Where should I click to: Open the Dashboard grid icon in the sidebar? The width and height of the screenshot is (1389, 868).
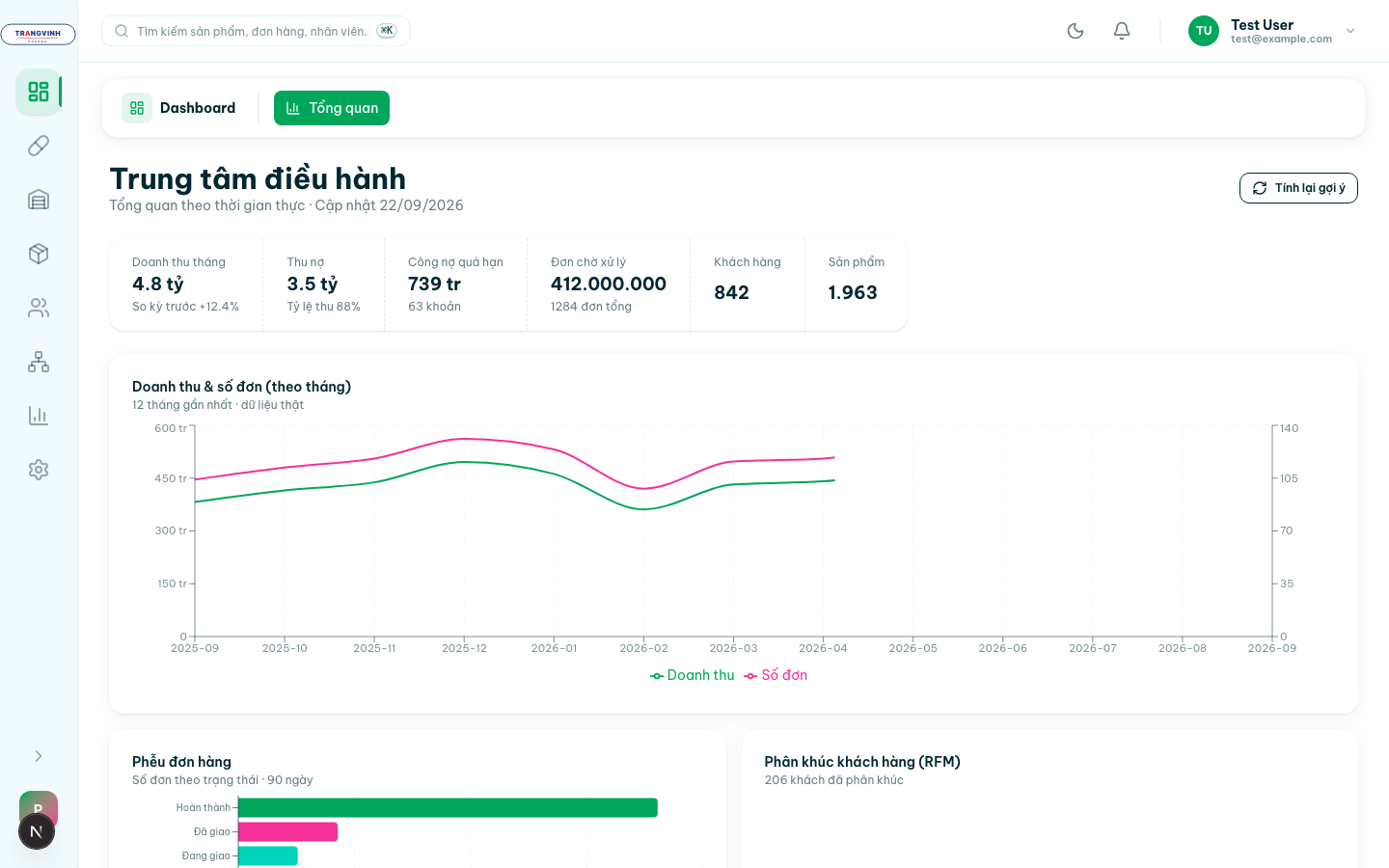[x=39, y=92]
